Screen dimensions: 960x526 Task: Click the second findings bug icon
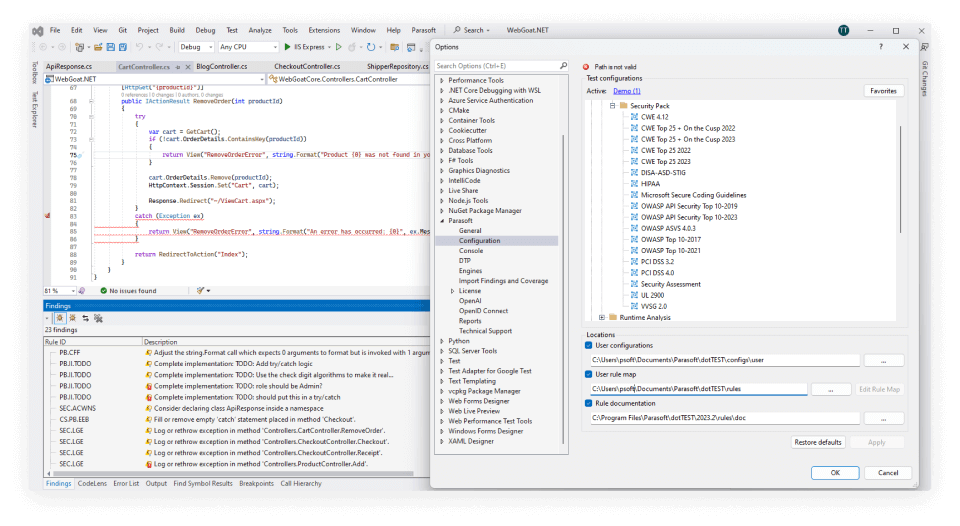(x=73, y=318)
